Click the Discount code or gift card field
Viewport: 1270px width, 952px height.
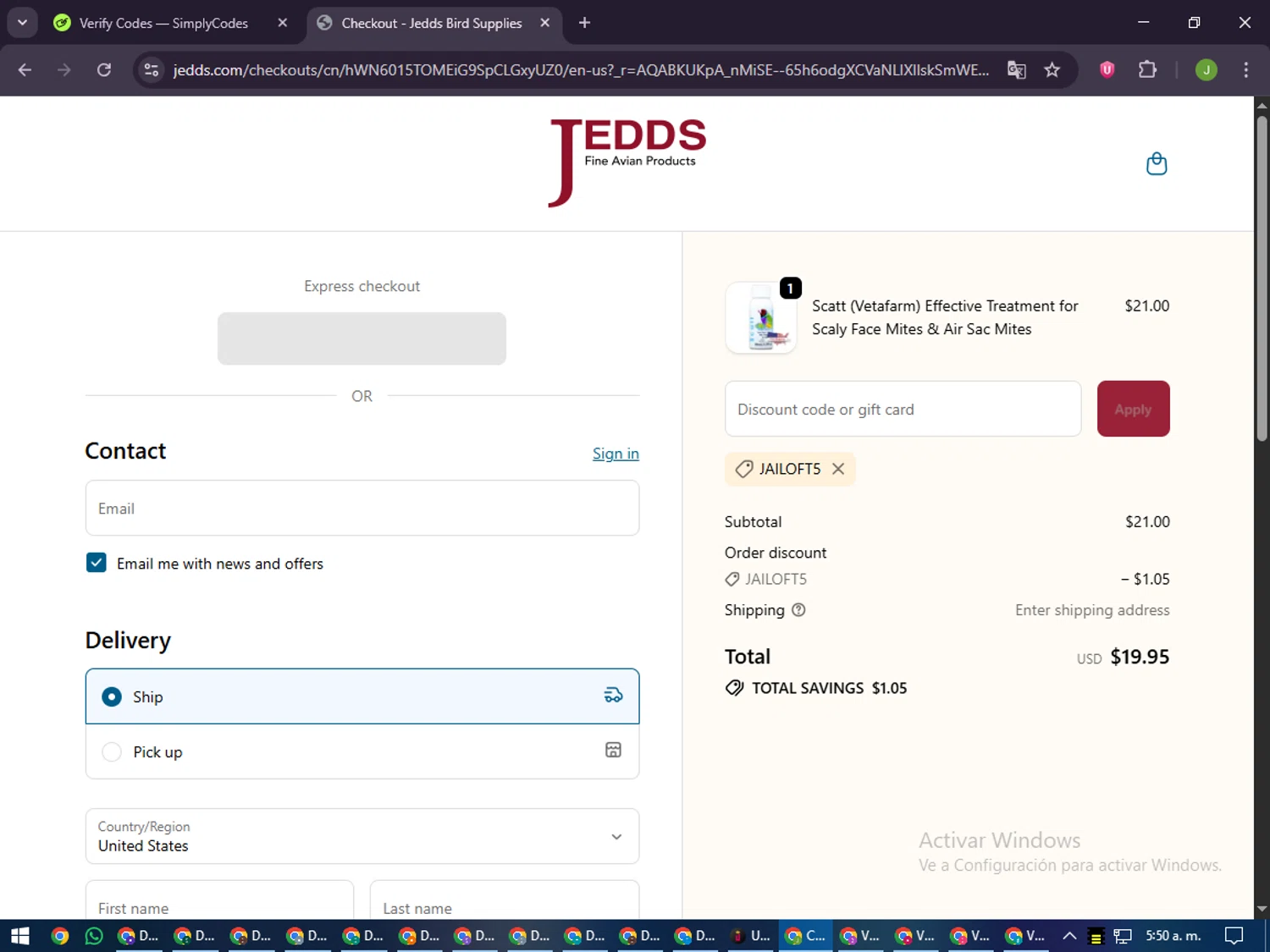click(903, 409)
